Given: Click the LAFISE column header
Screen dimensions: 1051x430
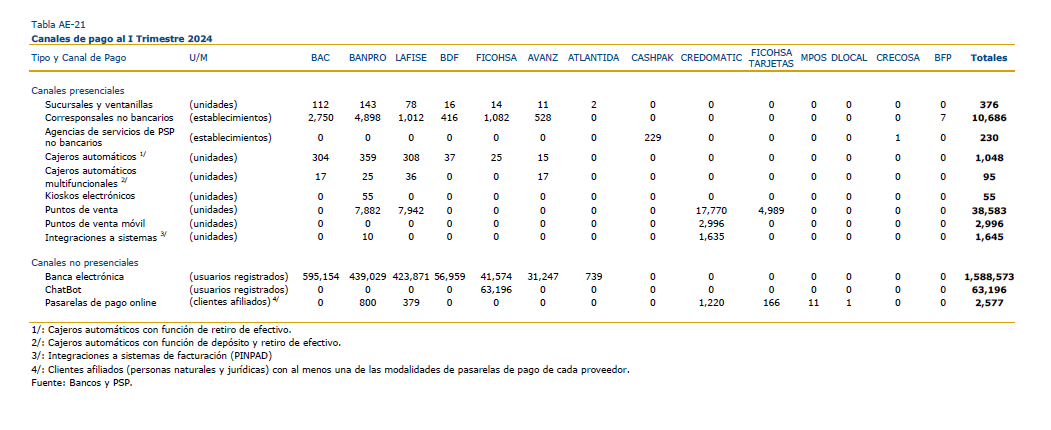Looking at the screenshot, I should click(x=411, y=58).
